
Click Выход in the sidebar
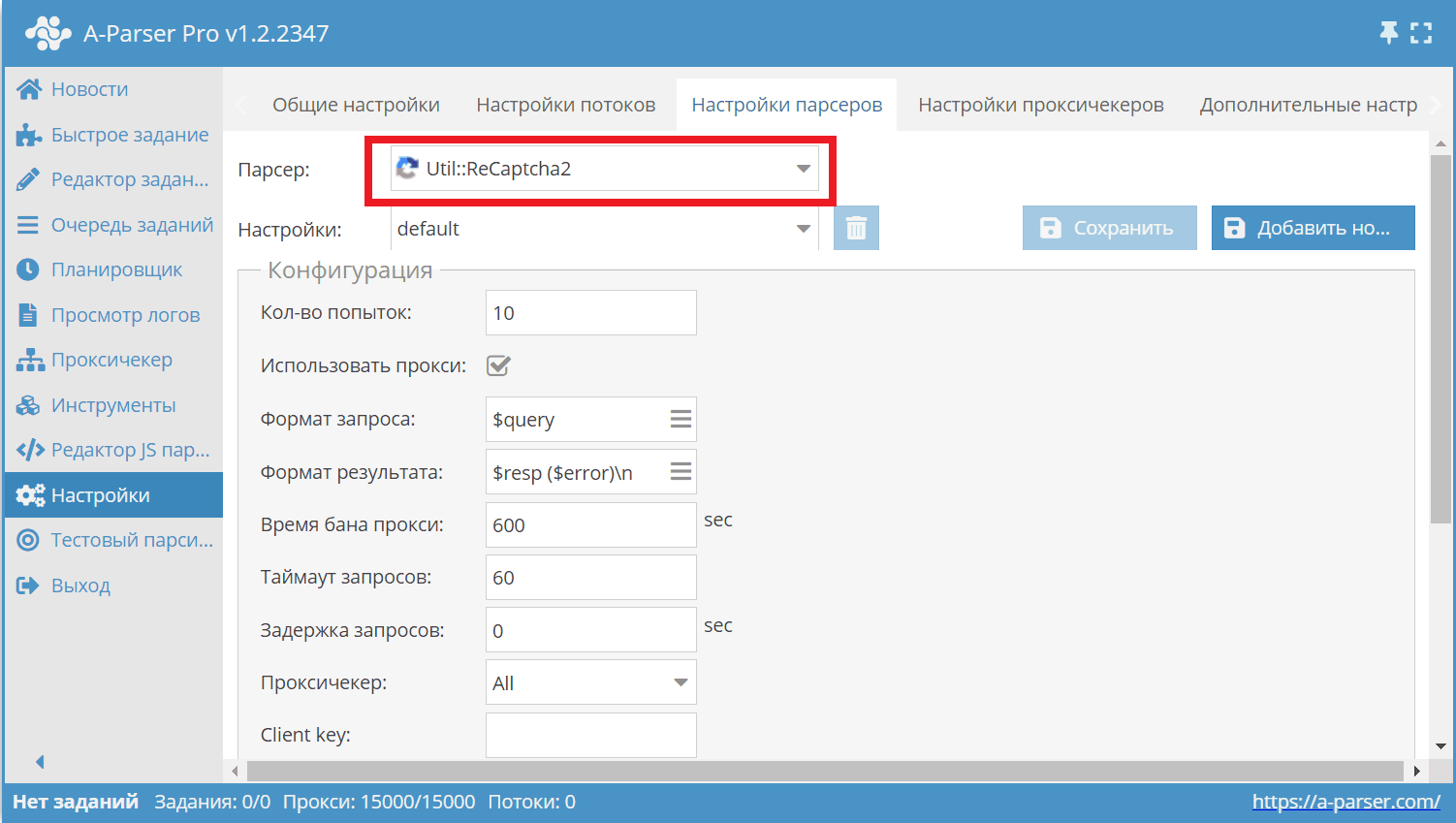point(113,586)
